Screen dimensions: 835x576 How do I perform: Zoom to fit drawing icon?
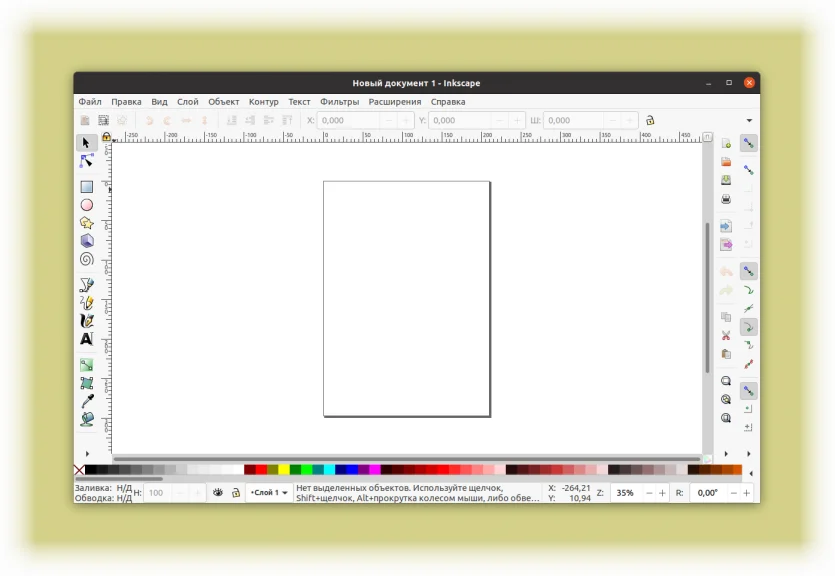(x=726, y=400)
